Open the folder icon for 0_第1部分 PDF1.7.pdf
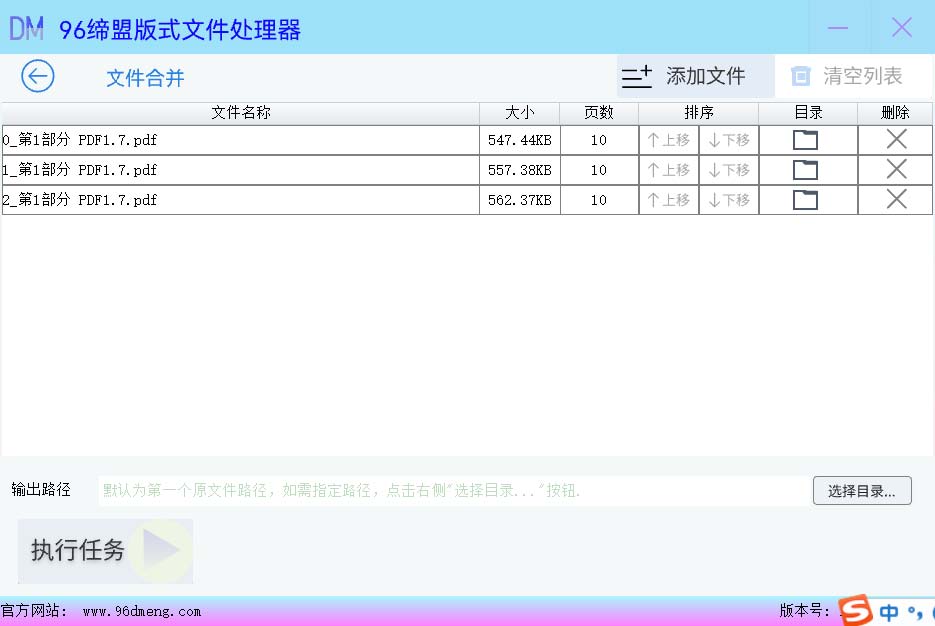The width and height of the screenshot is (935, 626). point(805,140)
